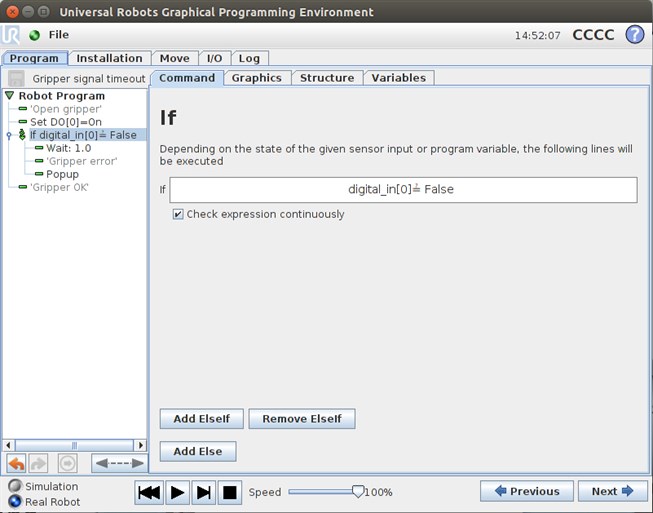
Task: Click the left arrow of the tree scrollbar
Action: click(8, 445)
